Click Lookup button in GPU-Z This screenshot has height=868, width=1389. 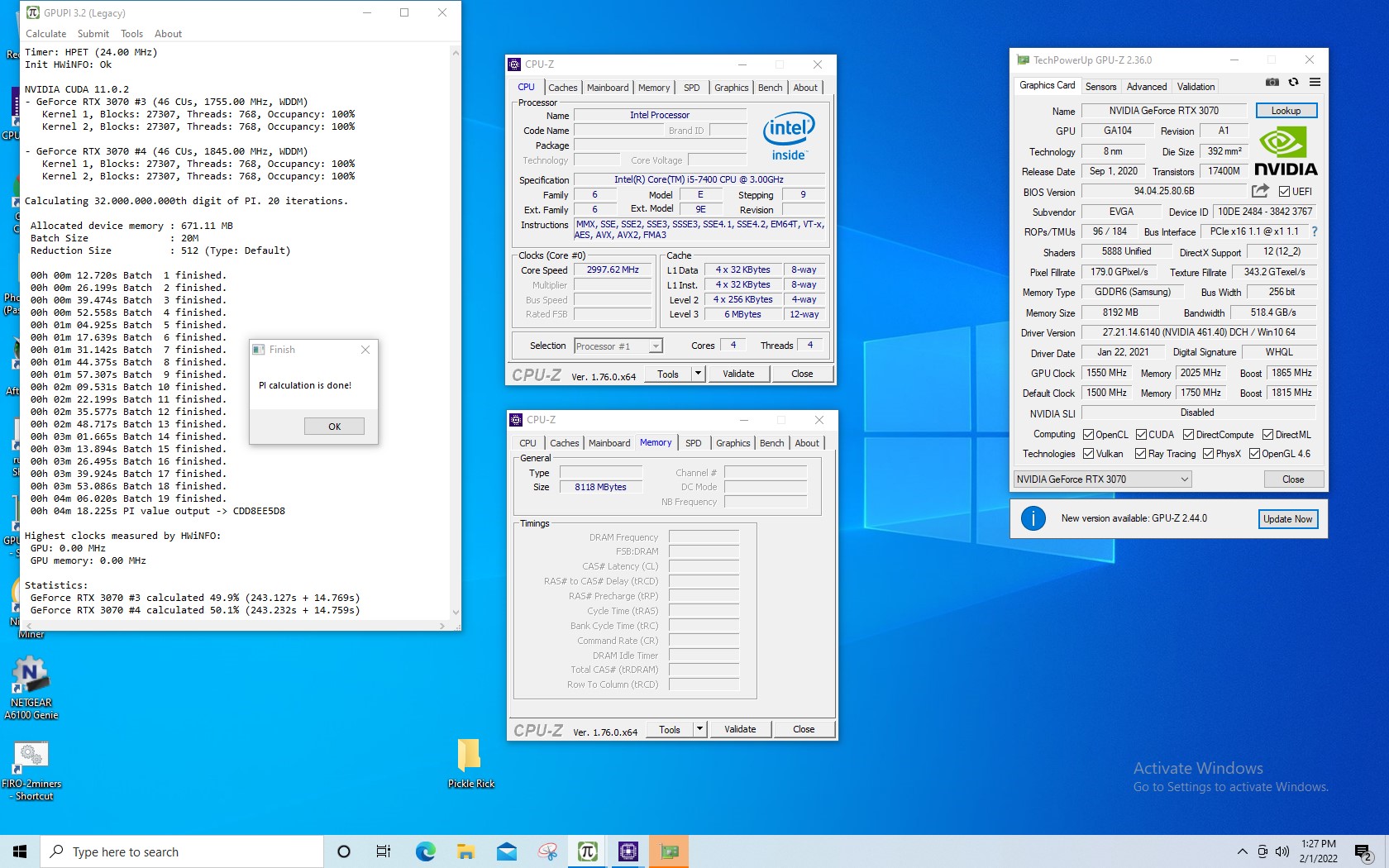tap(1286, 111)
